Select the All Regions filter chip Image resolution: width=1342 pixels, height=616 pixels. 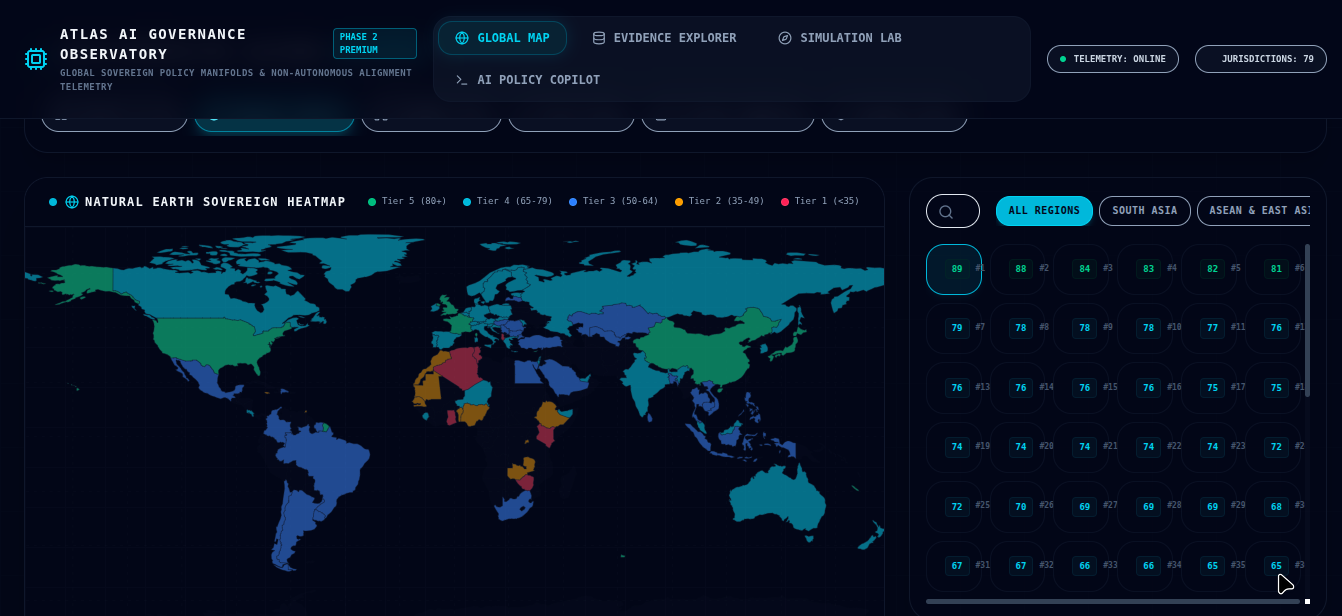point(1044,211)
